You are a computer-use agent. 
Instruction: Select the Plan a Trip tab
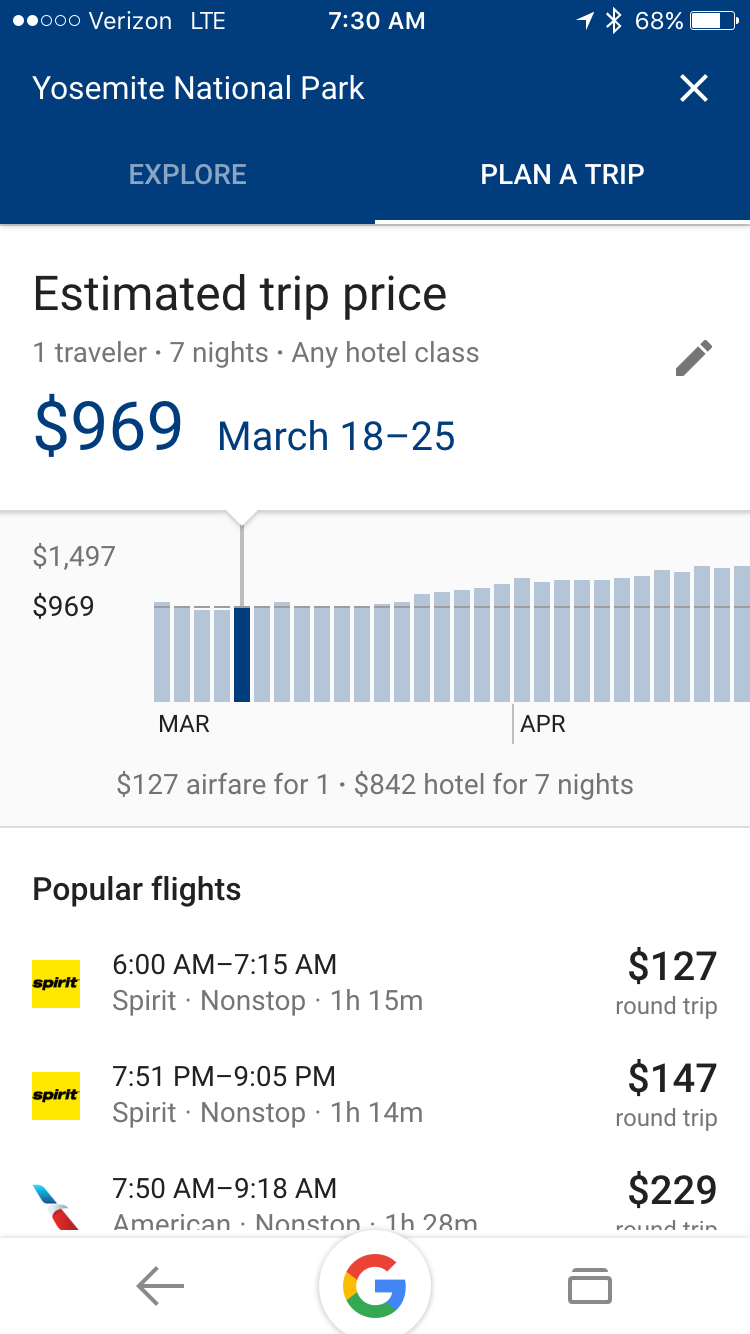[x=562, y=174]
